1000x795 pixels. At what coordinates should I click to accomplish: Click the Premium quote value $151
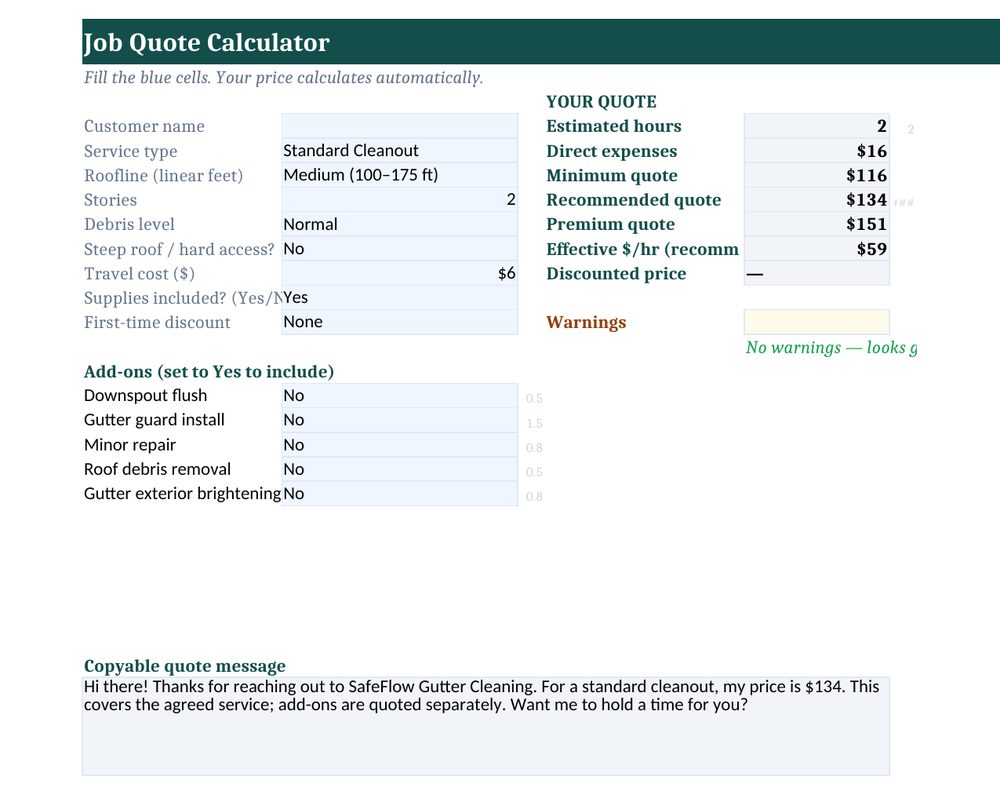pyautogui.click(x=816, y=224)
